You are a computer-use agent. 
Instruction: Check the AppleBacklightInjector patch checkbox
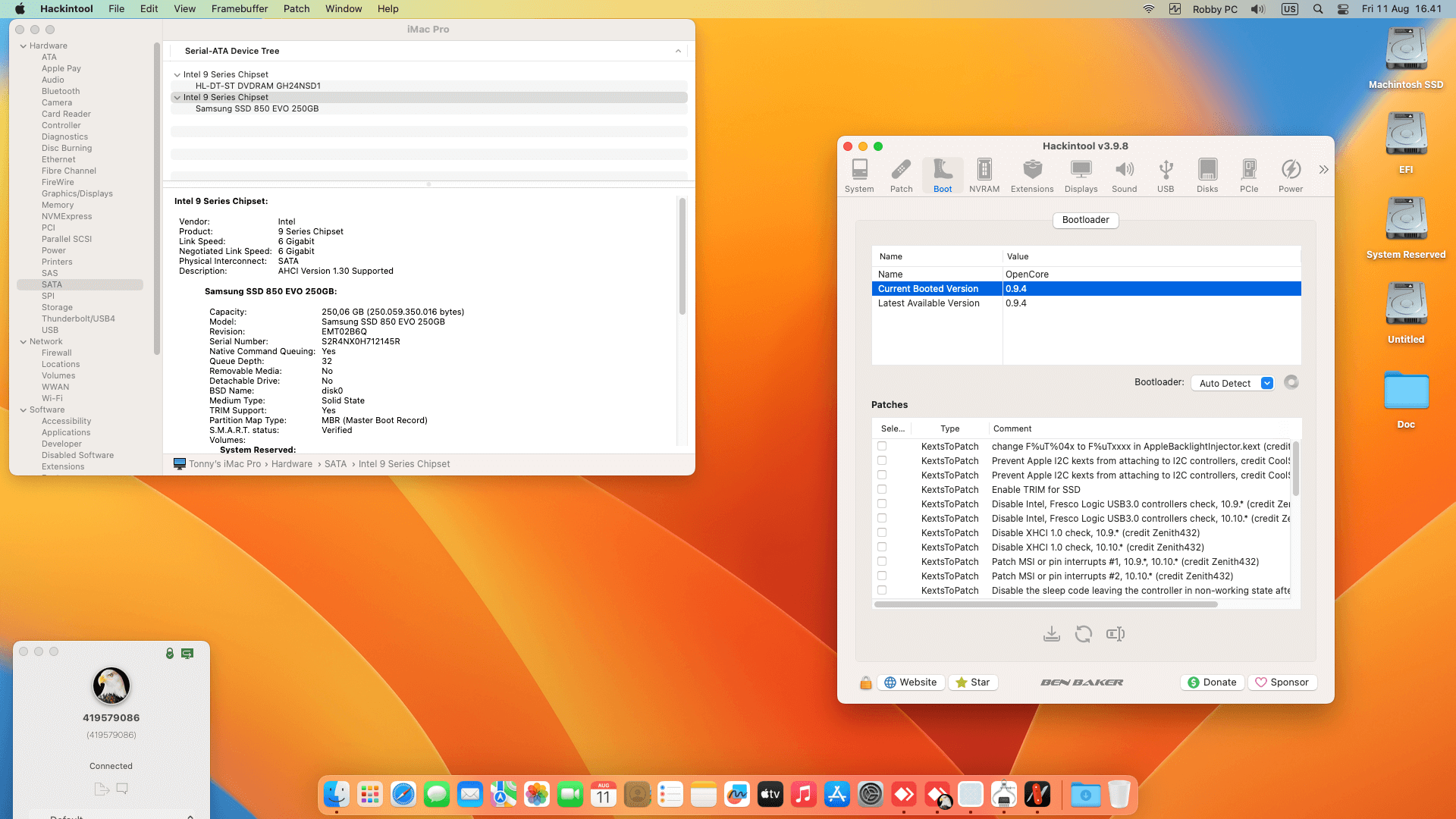point(882,446)
